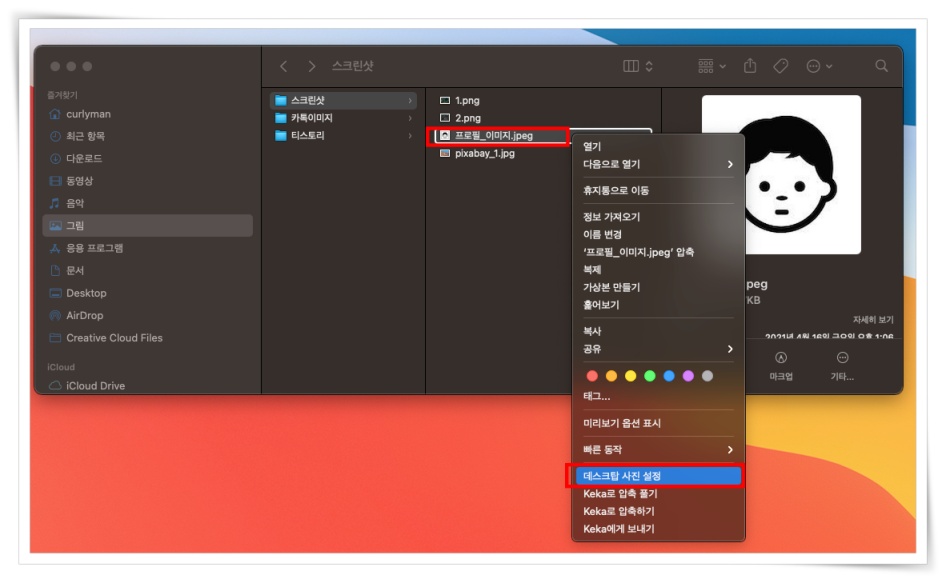Viewport: 946px width, 583px height.
Task: Choose the '프로필_이미지.jpeg' 압축 entry
Action: point(658,252)
